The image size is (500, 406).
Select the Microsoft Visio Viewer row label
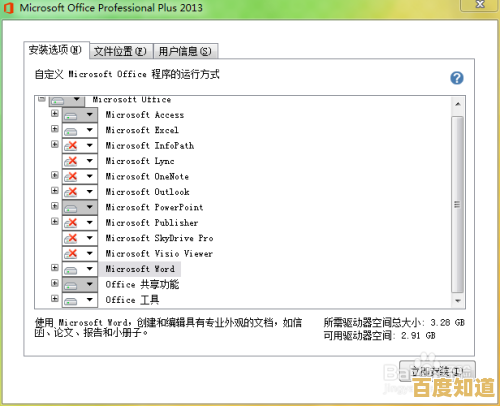click(159, 254)
